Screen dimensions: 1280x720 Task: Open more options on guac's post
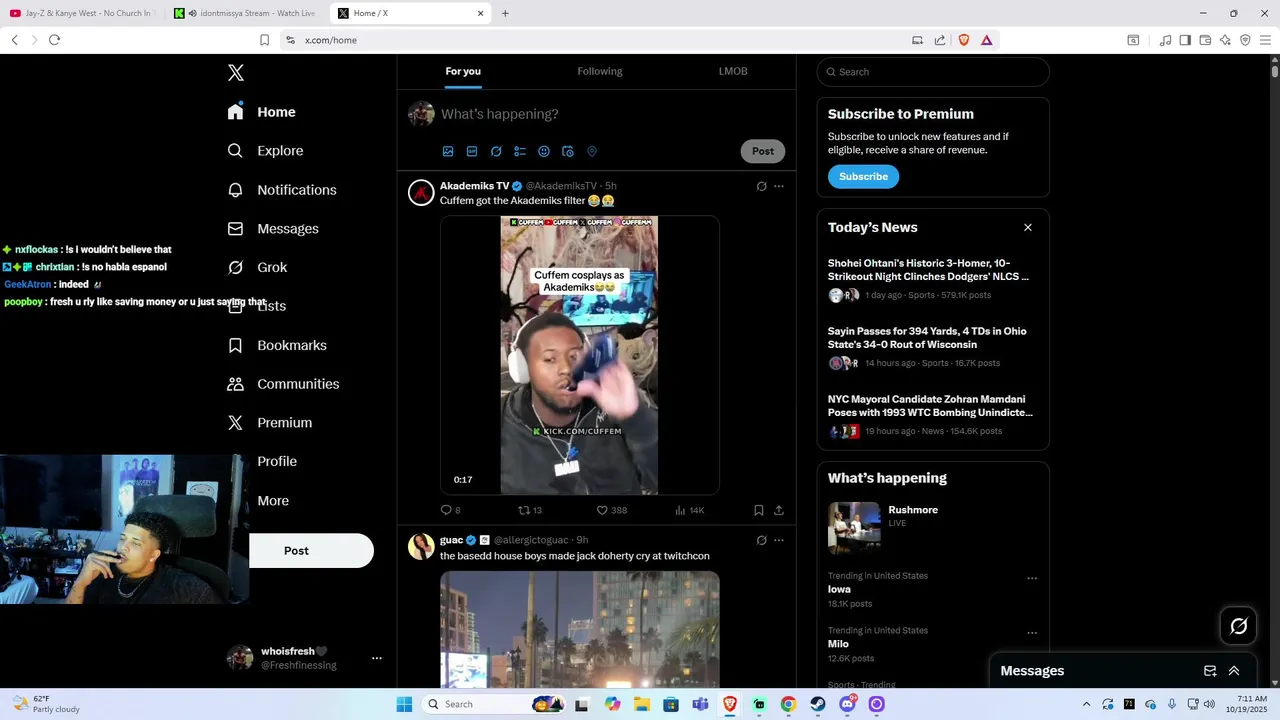tap(779, 540)
